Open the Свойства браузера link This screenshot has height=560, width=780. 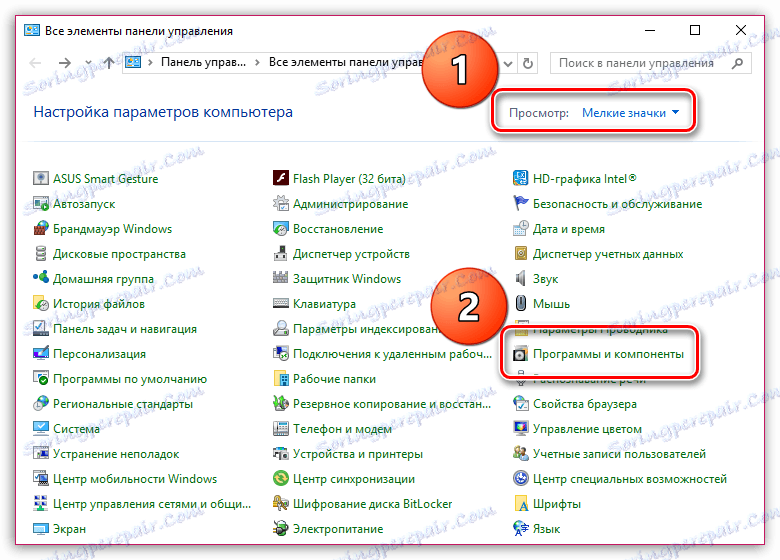tap(585, 403)
